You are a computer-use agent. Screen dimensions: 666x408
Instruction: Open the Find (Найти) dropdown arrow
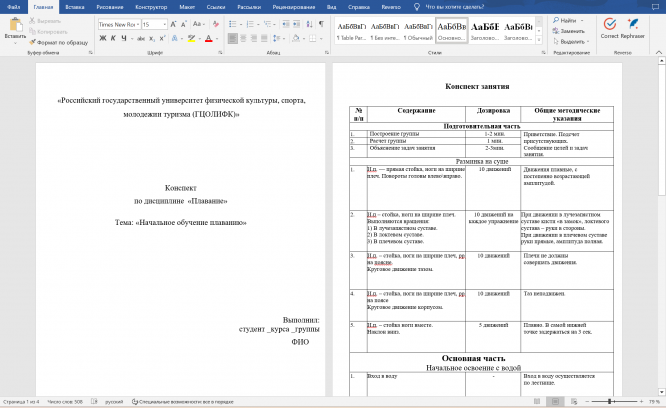pos(581,20)
